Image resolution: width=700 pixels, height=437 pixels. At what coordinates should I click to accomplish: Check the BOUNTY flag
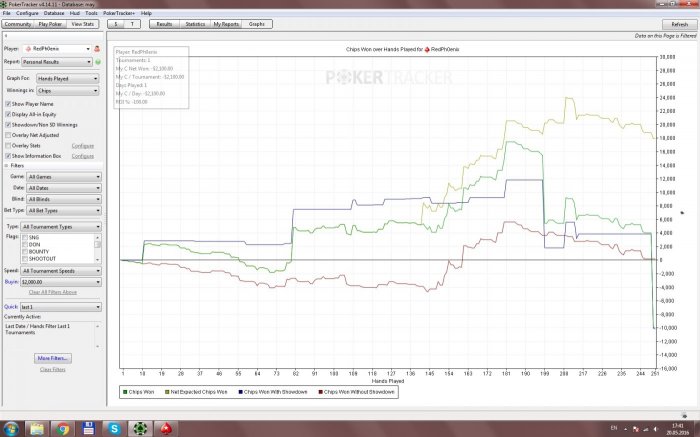(25, 252)
